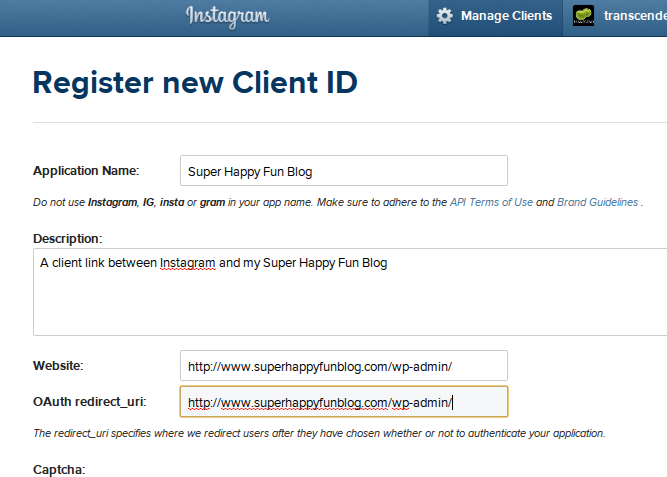Open the API Terms of Use link
The height and width of the screenshot is (477, 667).
491,202
